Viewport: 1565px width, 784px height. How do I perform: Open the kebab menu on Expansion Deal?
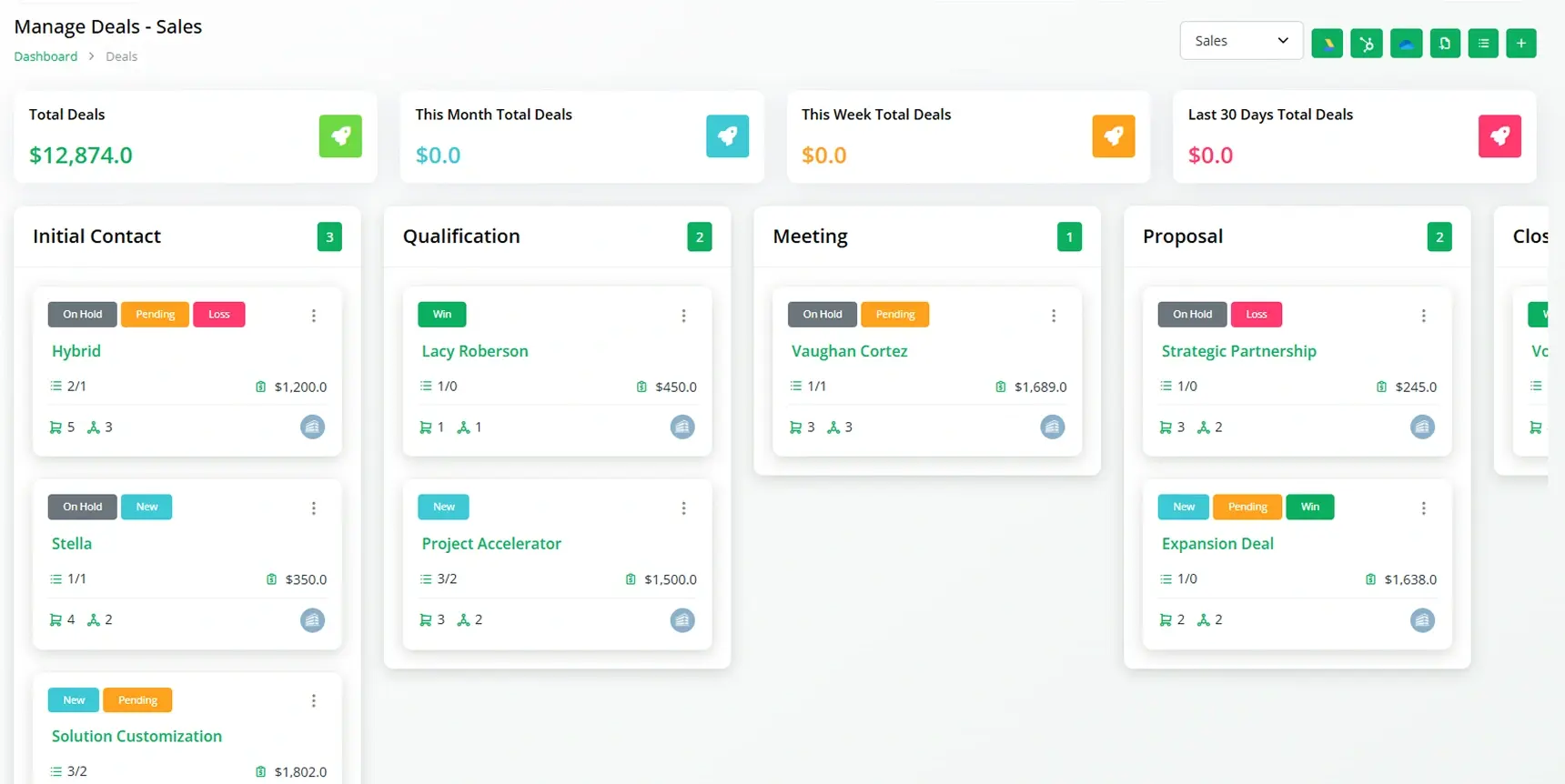click(1423, 508)
